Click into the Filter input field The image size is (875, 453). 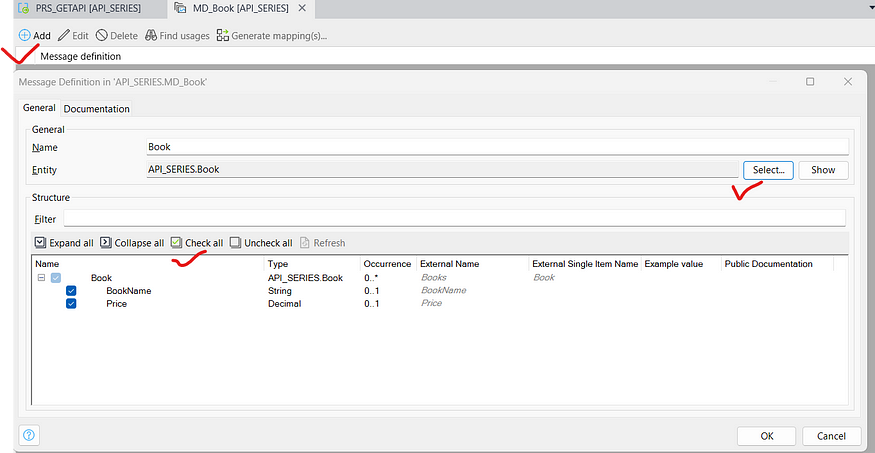click(455, 218)
